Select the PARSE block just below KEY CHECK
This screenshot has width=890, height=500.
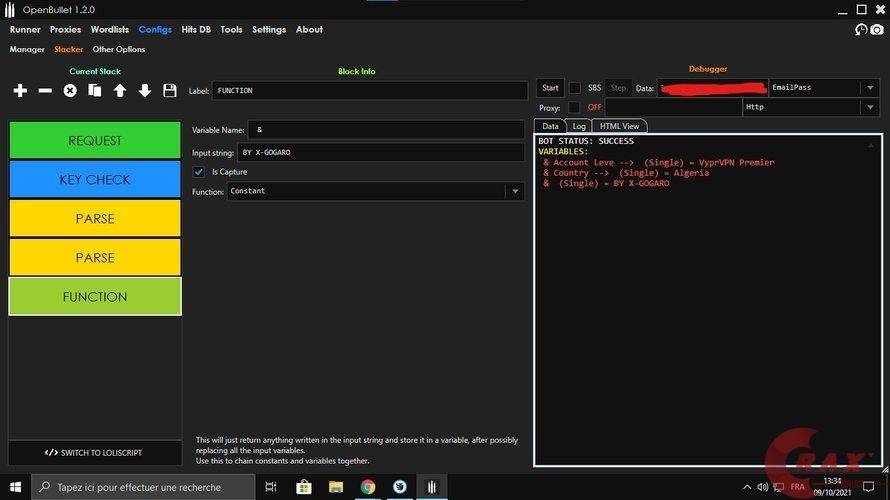pyautogui.click(x=95, y=219)
